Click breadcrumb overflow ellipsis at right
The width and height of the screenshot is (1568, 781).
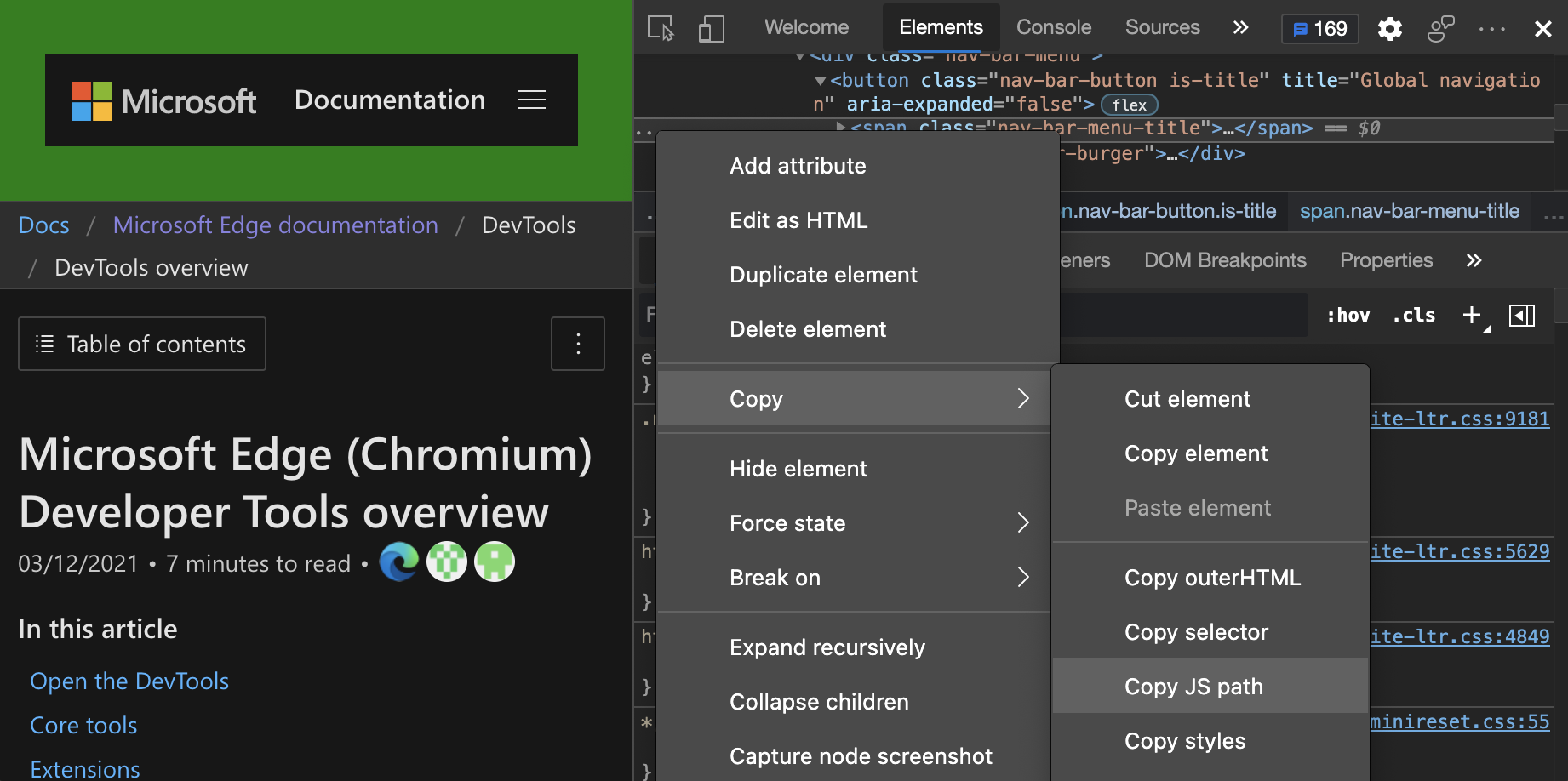1554,218
